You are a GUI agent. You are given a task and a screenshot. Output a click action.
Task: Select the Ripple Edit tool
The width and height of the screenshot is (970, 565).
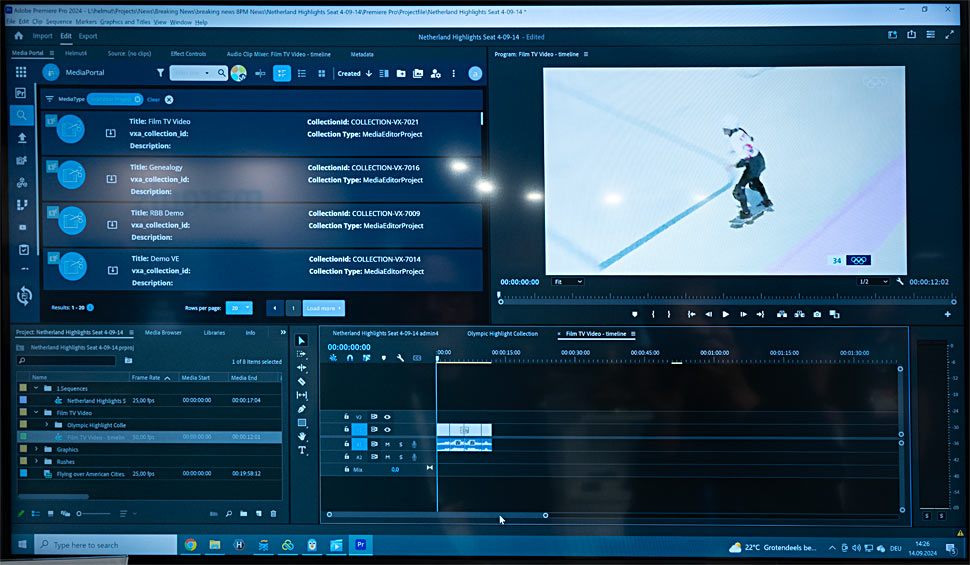[x=301, y=368]
